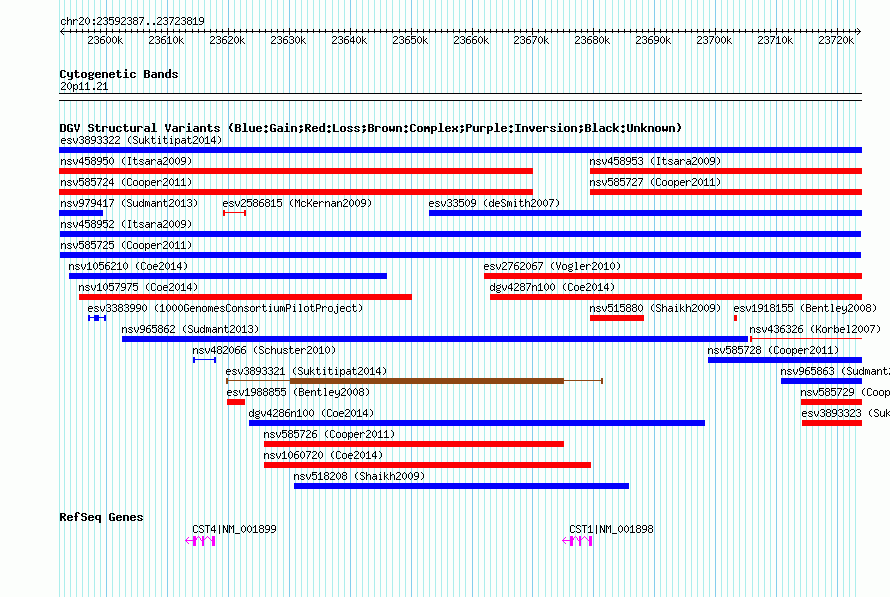Select the esv3893323 red loss bar
Screen dimensions: 890x597
(x=832, y=423)
